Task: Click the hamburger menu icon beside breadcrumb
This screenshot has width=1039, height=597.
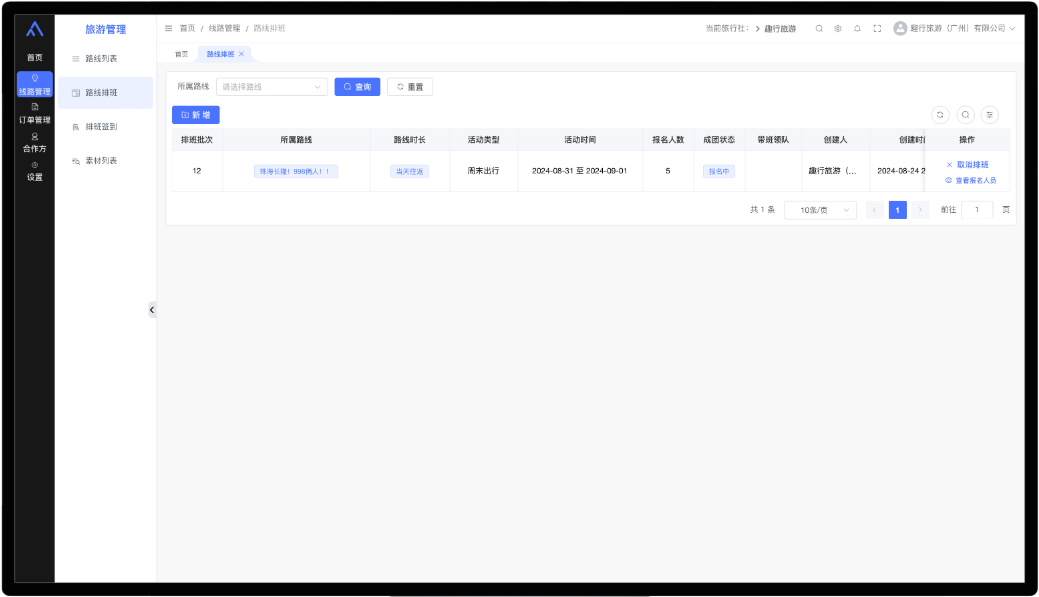Action: pyautogui.click(x=168, y=28)
